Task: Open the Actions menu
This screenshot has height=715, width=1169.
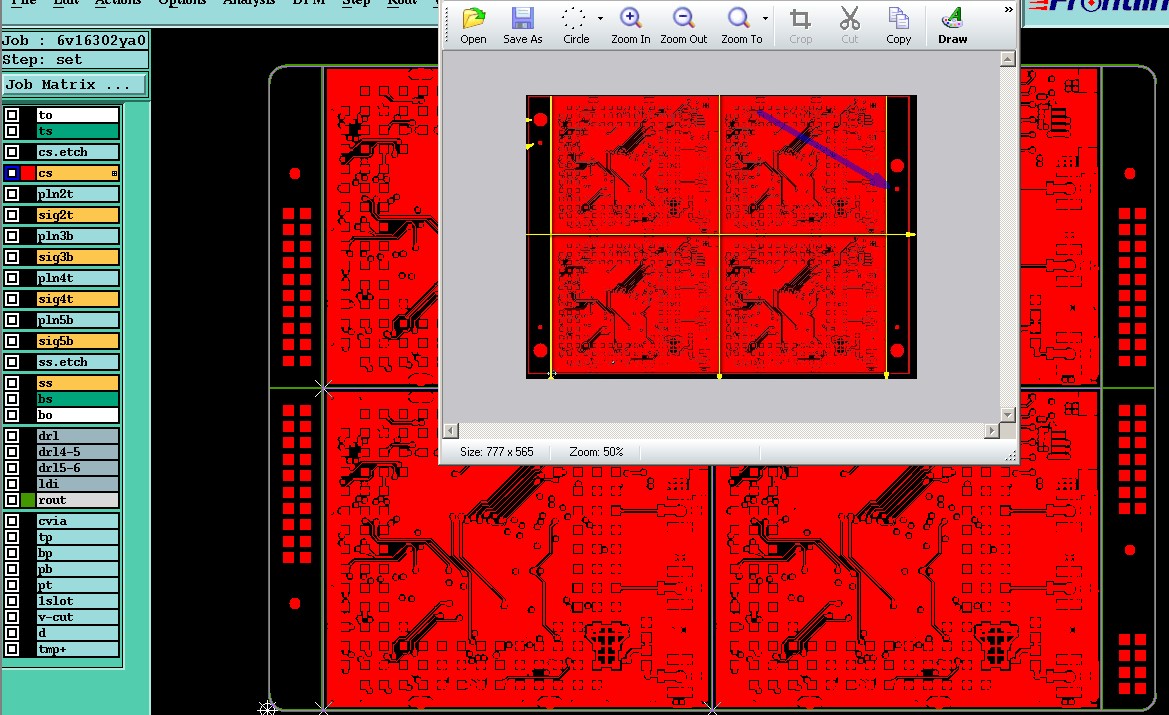Action: [118, 3]
